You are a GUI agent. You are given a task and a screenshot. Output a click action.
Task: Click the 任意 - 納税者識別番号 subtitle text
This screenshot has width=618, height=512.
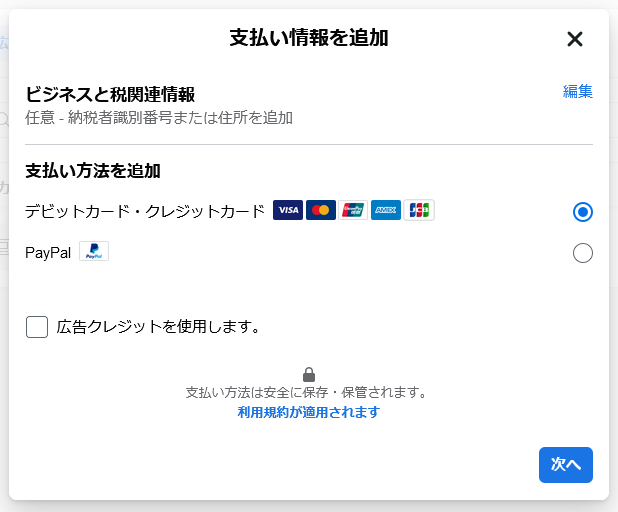[159, 118]
